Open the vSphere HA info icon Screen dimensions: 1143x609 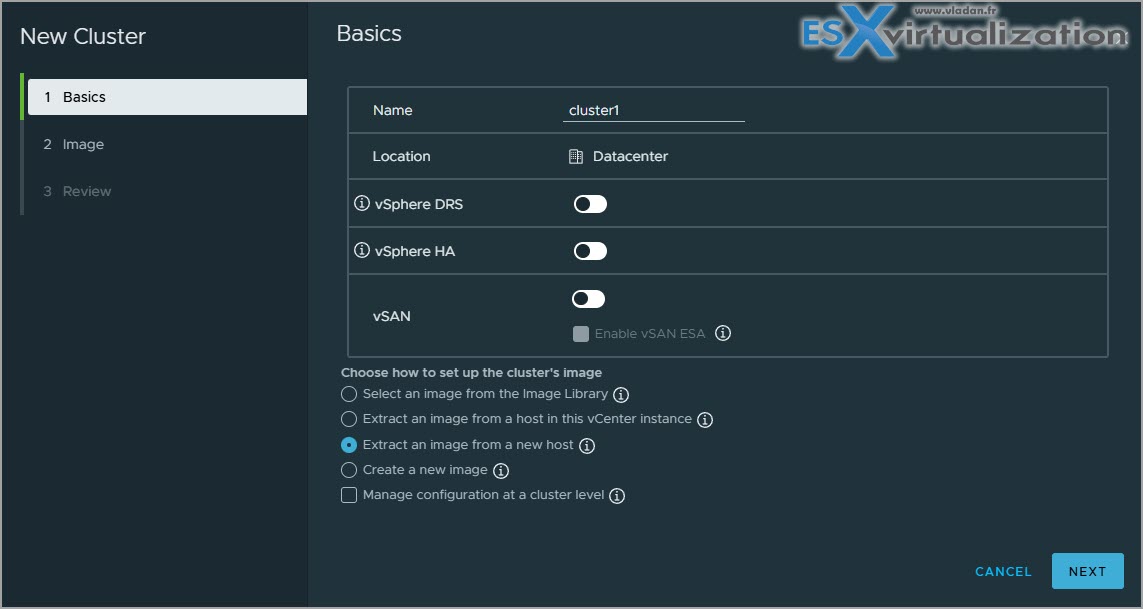[362, 250]
